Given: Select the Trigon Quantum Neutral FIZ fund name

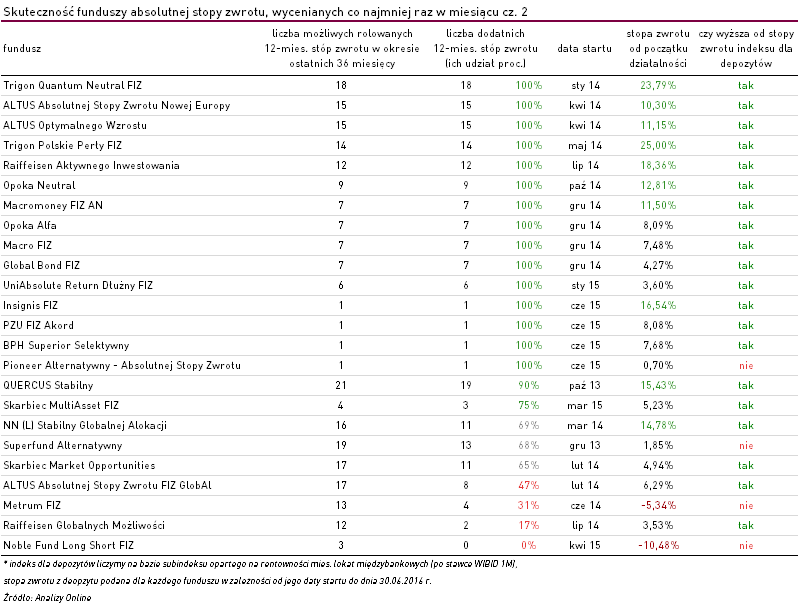Looking at the screenshot, I should click(x=72, y=85).
